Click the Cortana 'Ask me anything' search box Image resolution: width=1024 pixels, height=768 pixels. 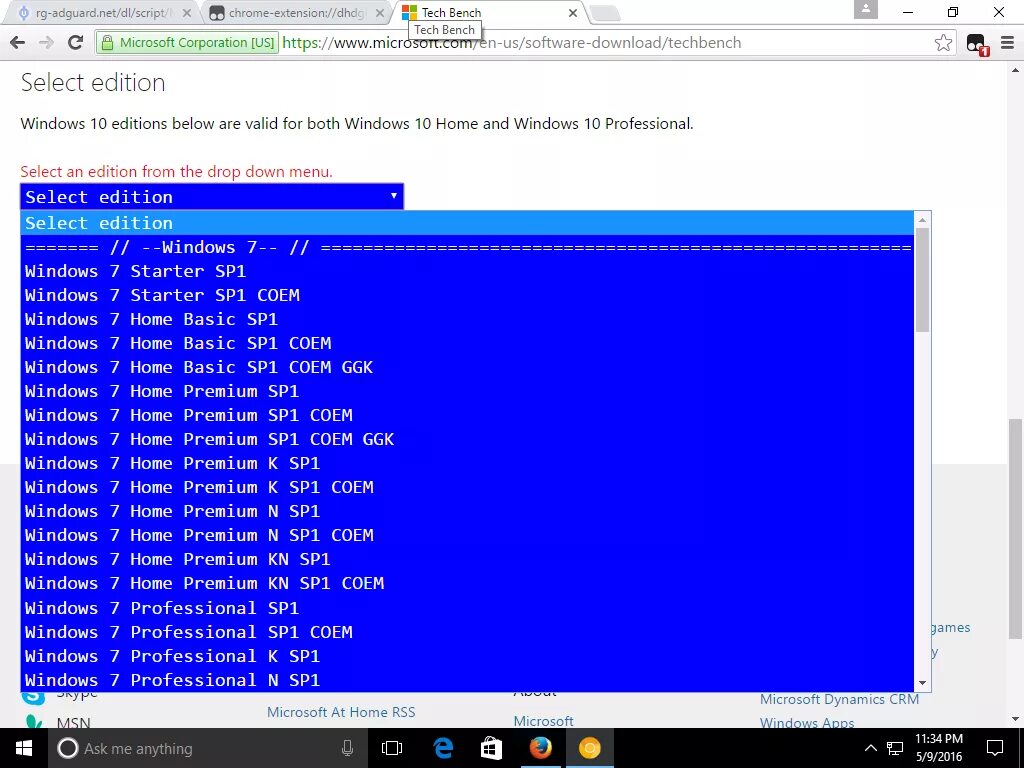pos(206,748)
